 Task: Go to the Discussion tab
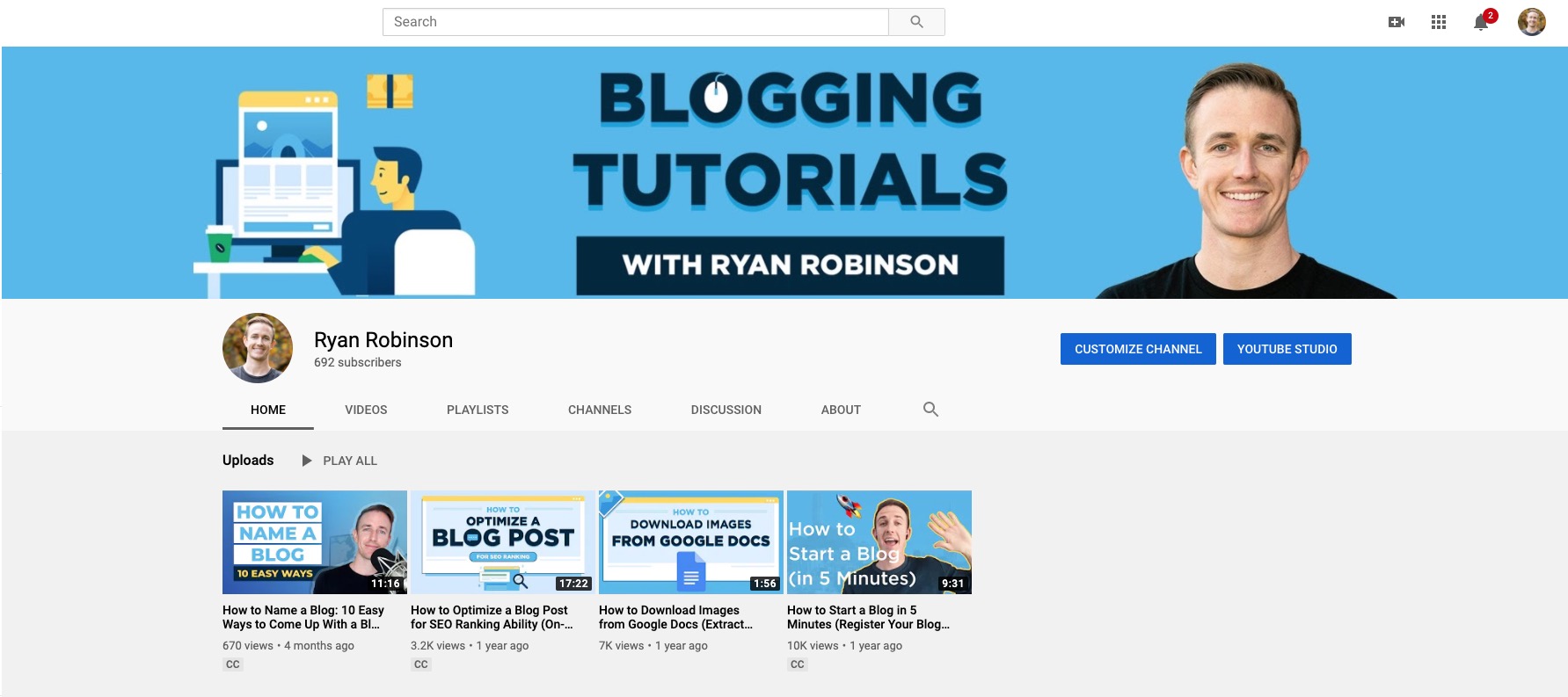pyautogui.click(x=726, y=410)
